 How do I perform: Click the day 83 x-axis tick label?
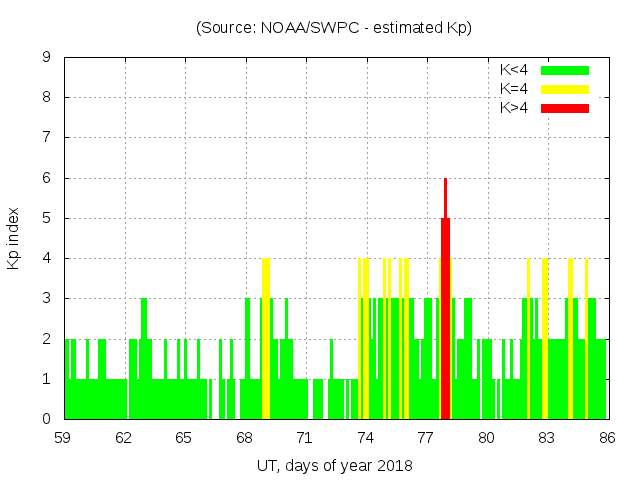[x=546, y=438]
